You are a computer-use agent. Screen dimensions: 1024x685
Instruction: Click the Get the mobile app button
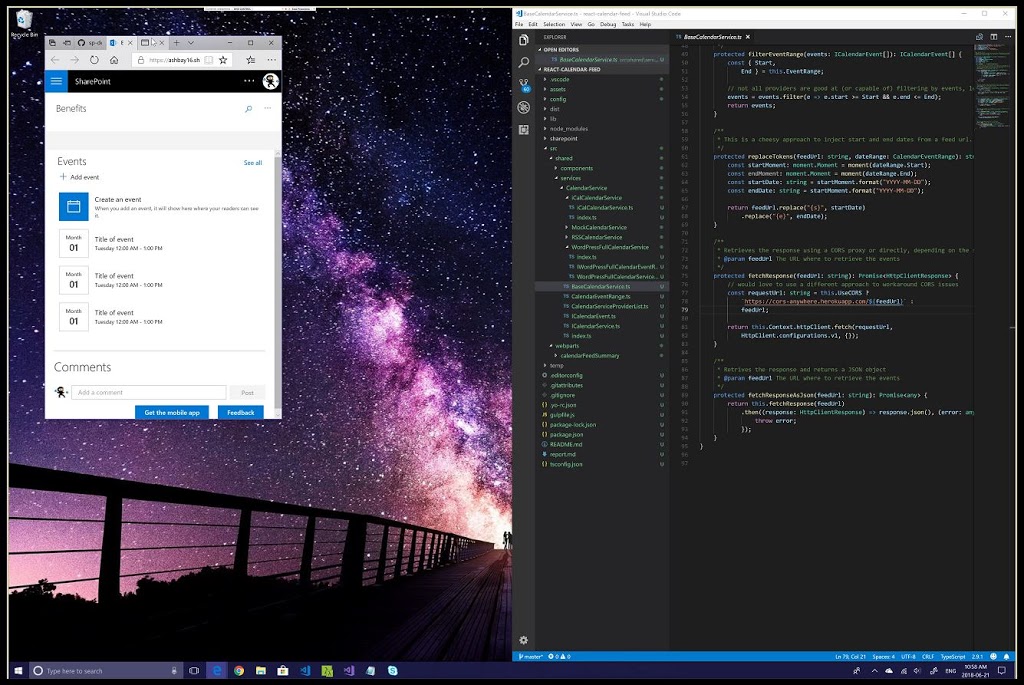coord(172,412)
